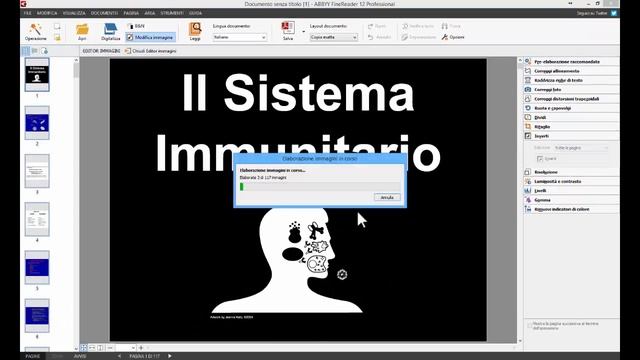Viewport: 640px width, 360px height.
Task: Click the zoom in plus icon
Action: 141,348
